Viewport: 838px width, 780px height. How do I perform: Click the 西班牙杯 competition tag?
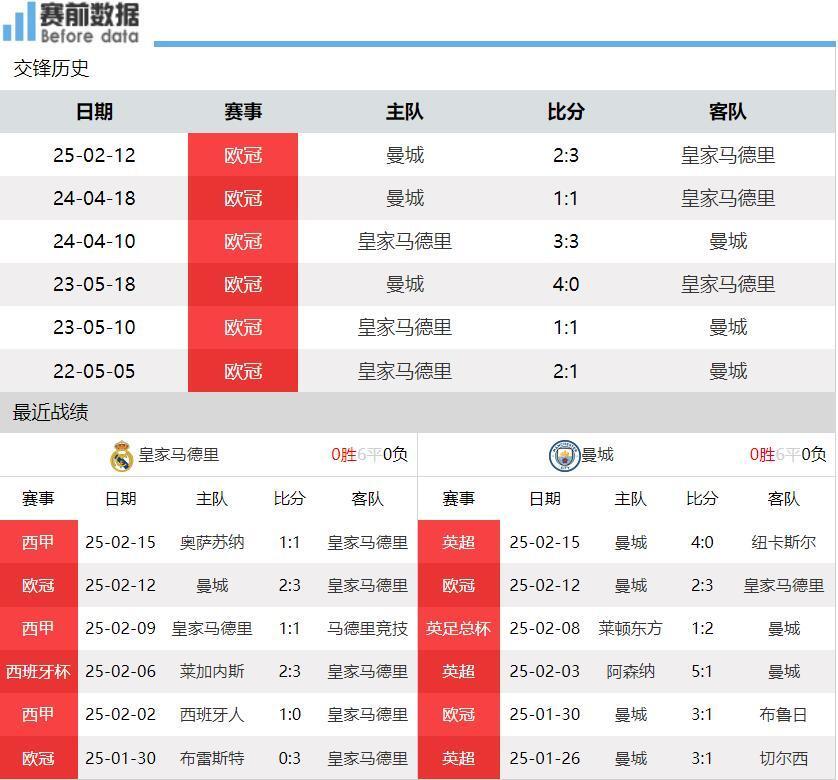[x=38, y=671]
